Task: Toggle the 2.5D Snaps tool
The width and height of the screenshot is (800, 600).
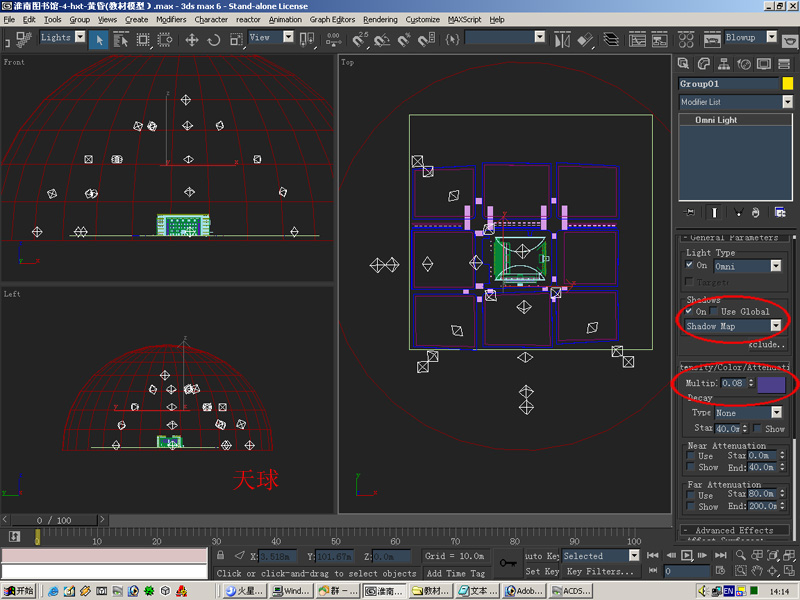Action: pyautogui.click(x=360, y=39)
